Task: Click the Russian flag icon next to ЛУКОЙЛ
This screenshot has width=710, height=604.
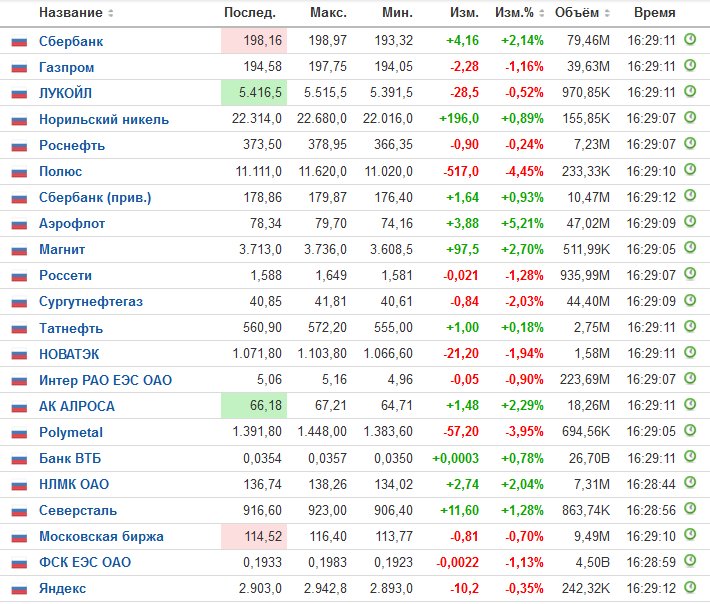Action: coord(19,94)
